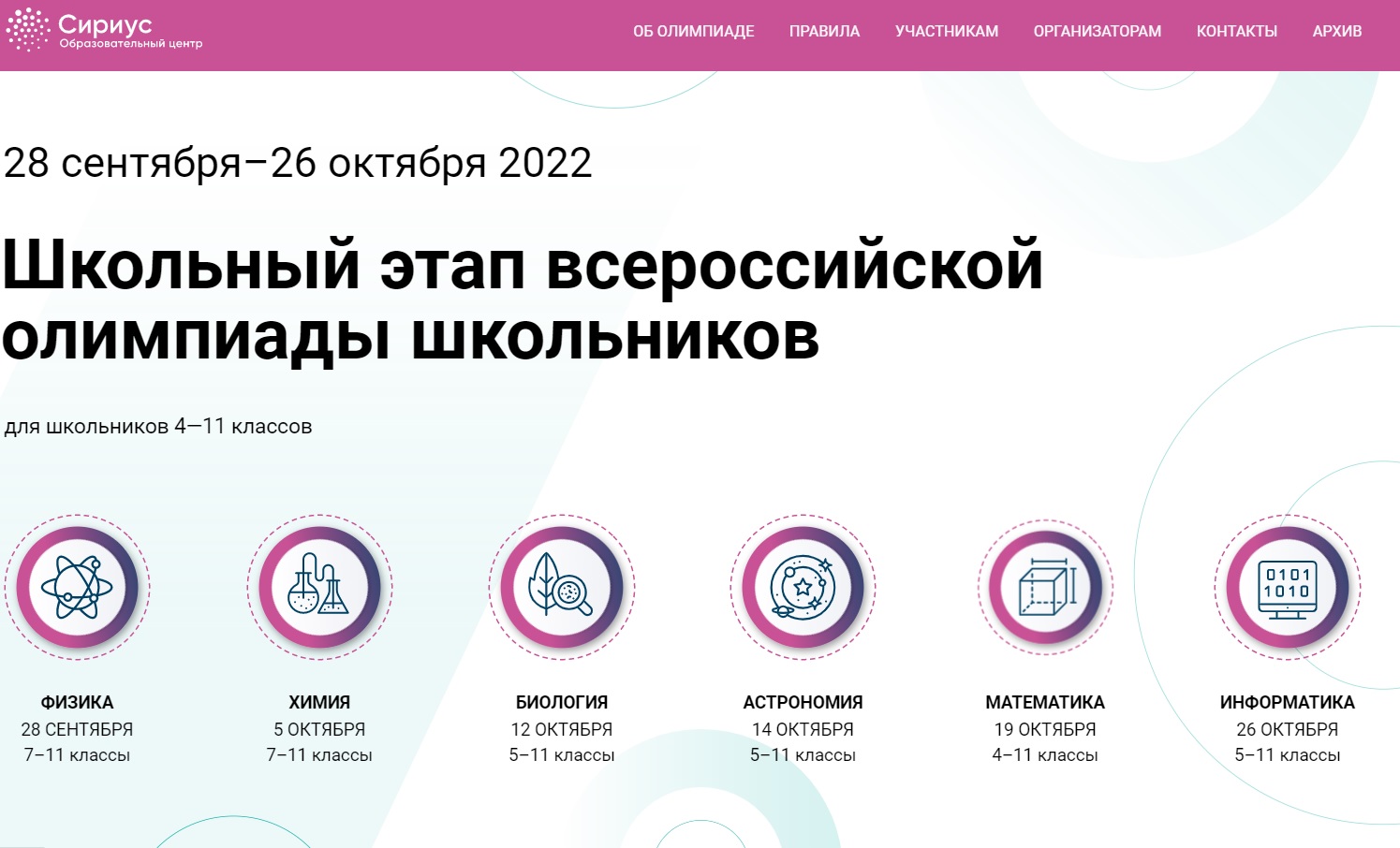The image size is (1400, 848).
Task: Select the ОРГАНИЗАТОРАМ menu item
Action: click(x=1098, y=31)
